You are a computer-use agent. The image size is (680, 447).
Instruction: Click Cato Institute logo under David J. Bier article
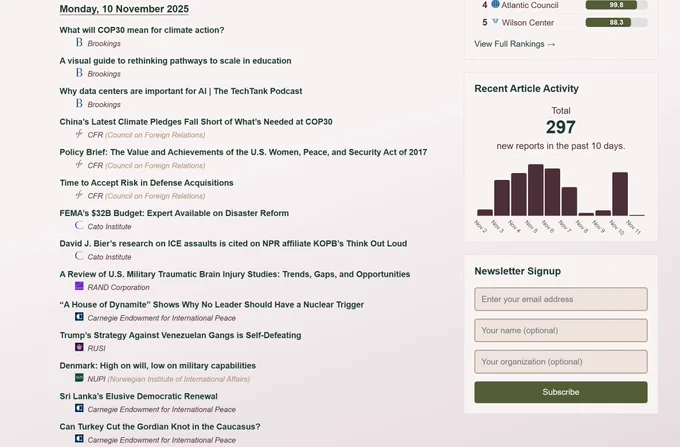tap(79, 256)
